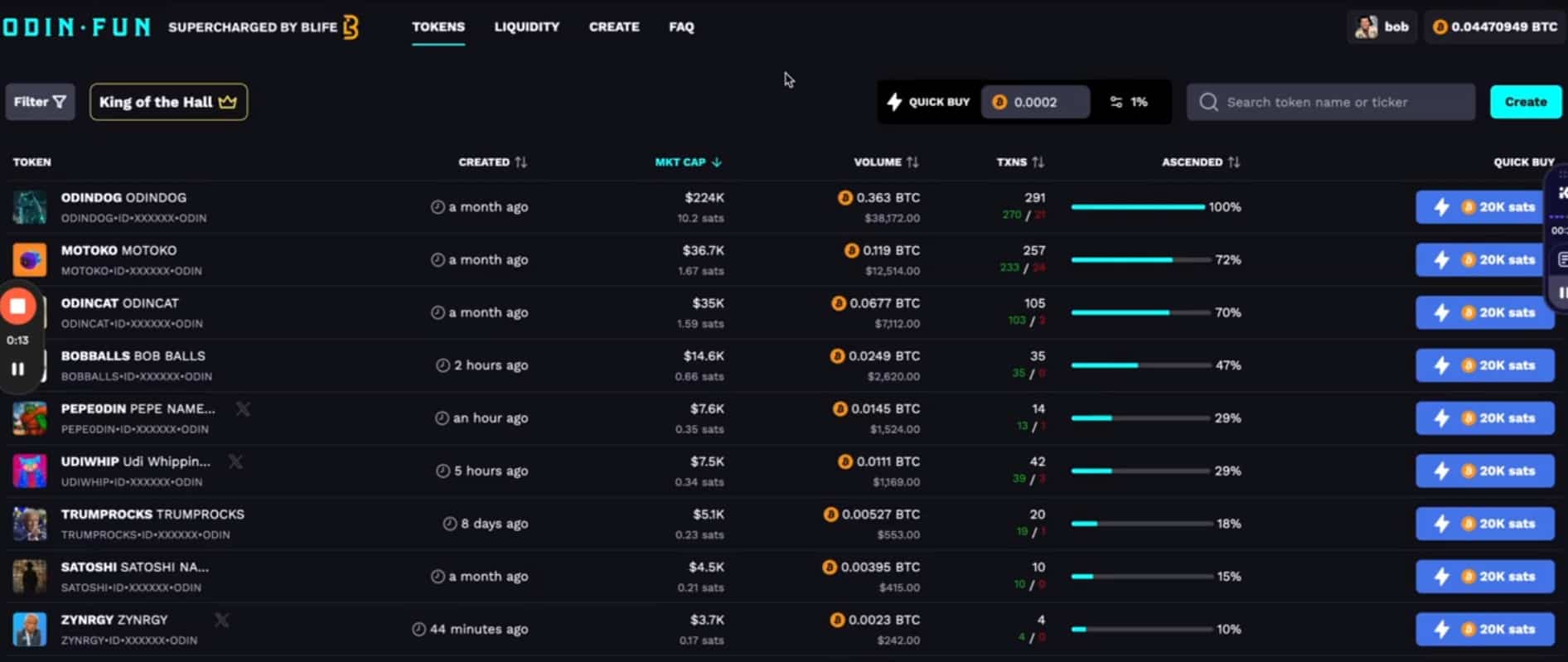Open the MOTOKO token icon
The image size is (1568, 662).
(30, 260)
